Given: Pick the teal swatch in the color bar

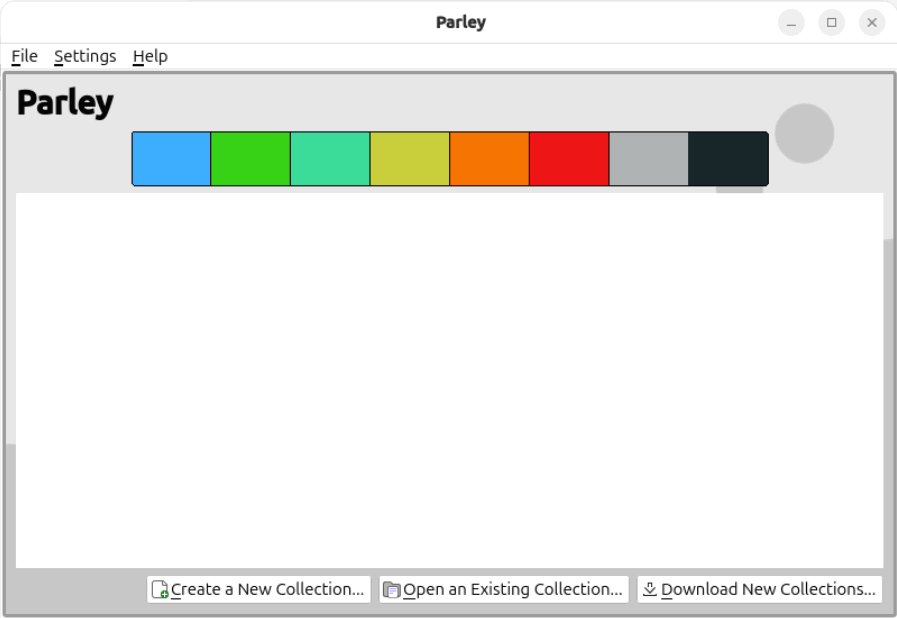Looking at the screenshot, I should coord(330,159).
